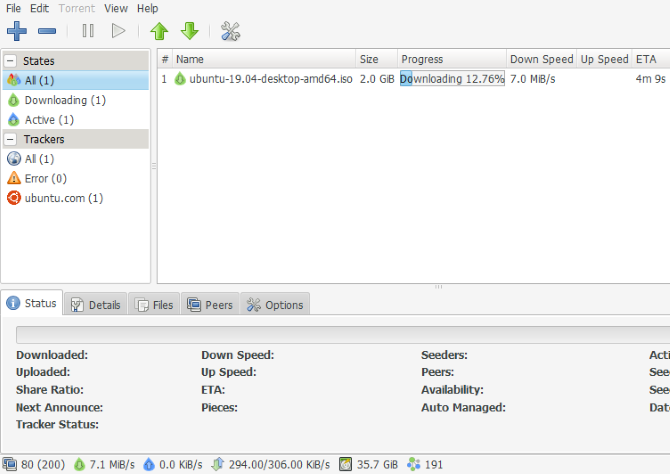Filter by Active (1) state
The height and width of the screenshot is (474, 670).
point(76,120)
